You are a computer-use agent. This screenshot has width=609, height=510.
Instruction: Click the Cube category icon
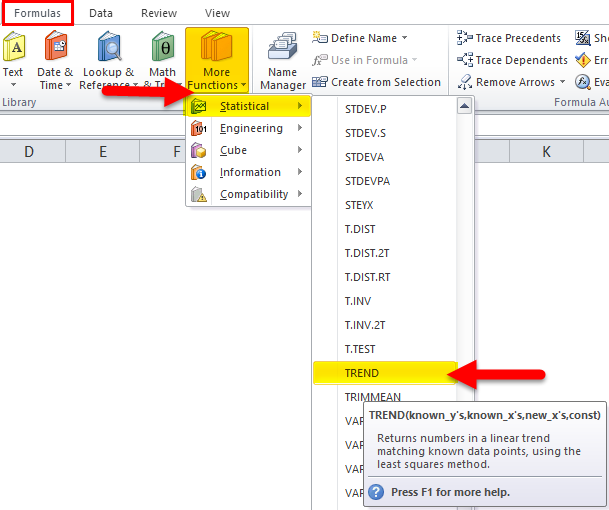point(199,150)
